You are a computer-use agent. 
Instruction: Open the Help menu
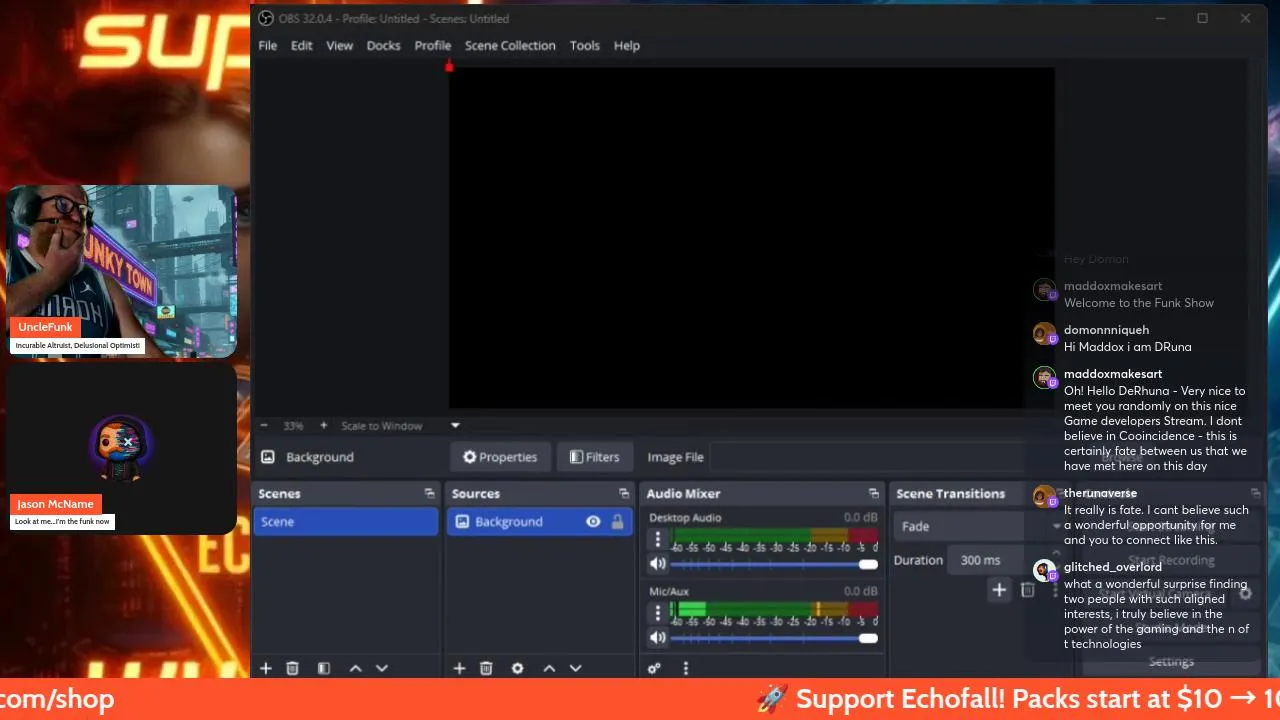click(627, 45)
